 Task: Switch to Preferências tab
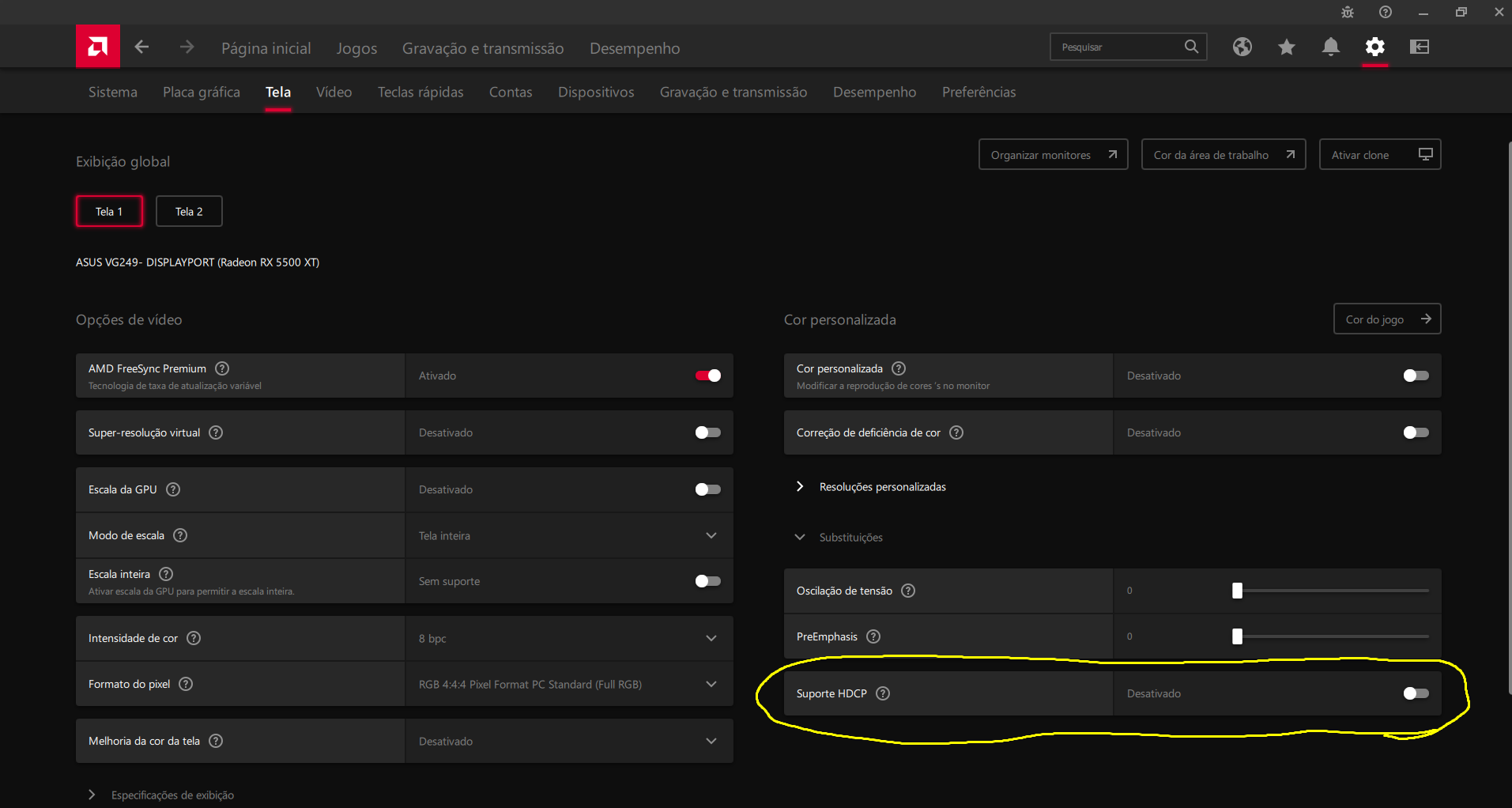pyautogui.click(x=979, y=92)
